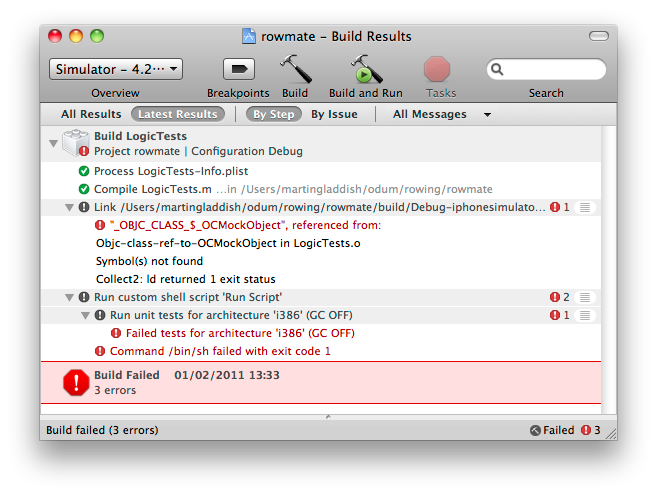657x495 pixels.
Task: Click transcript lines icon on Link row
Action: coord(586,207)
